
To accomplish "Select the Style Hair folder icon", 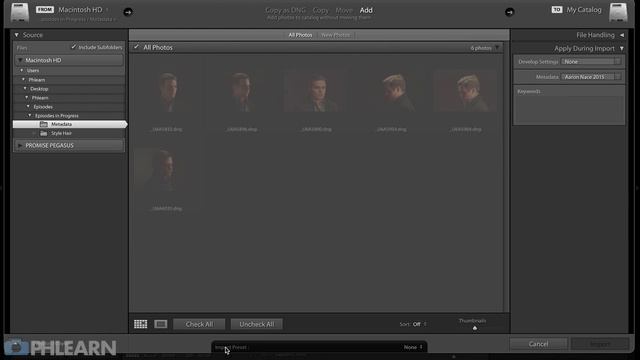I will coord(44,133).
